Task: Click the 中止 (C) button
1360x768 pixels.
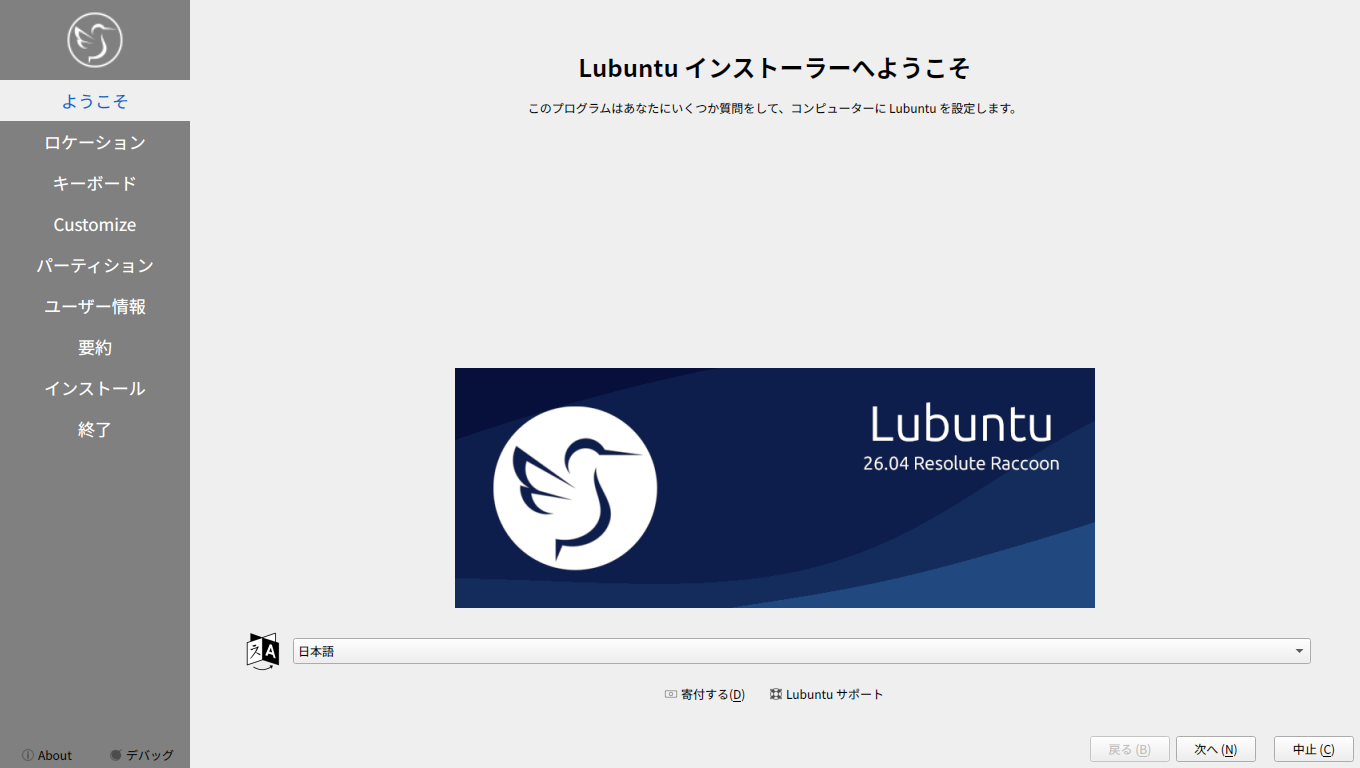Action: pyautogui.click(x=1314, y=749)
